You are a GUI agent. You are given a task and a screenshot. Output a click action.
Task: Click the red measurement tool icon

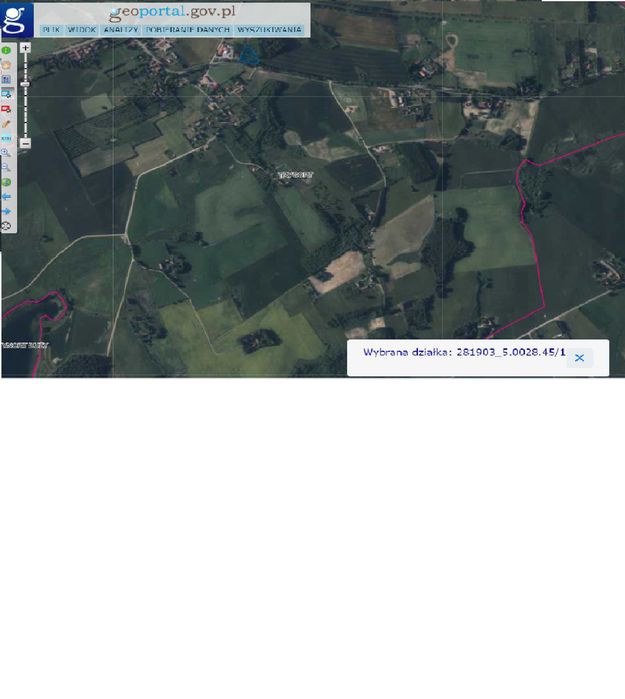pyautogui.click(x=6, y=109)
